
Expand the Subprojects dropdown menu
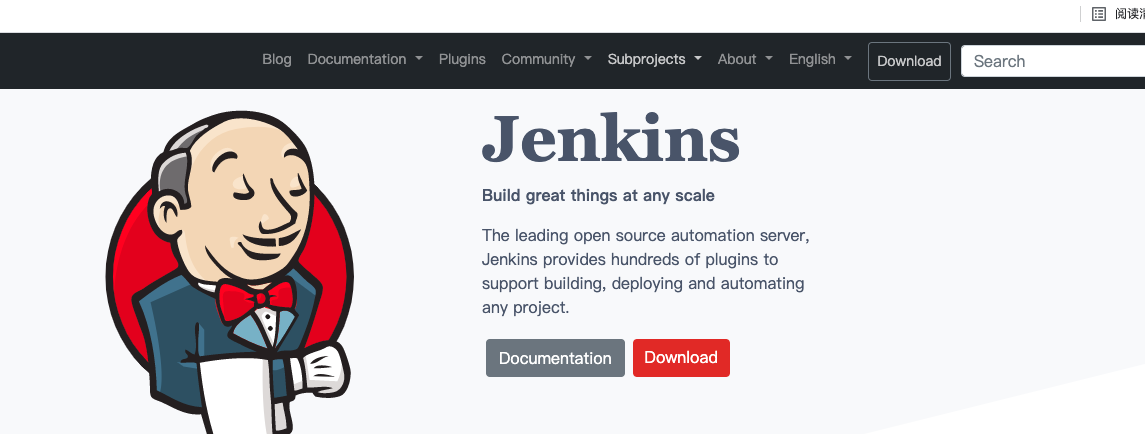point(654,59)
